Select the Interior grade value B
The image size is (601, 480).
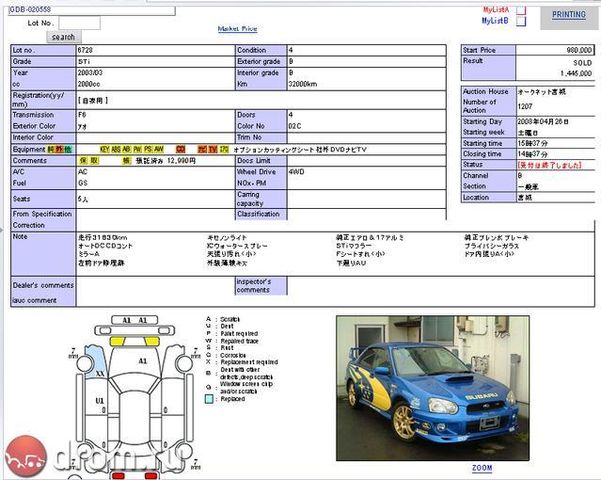point(291,73)
